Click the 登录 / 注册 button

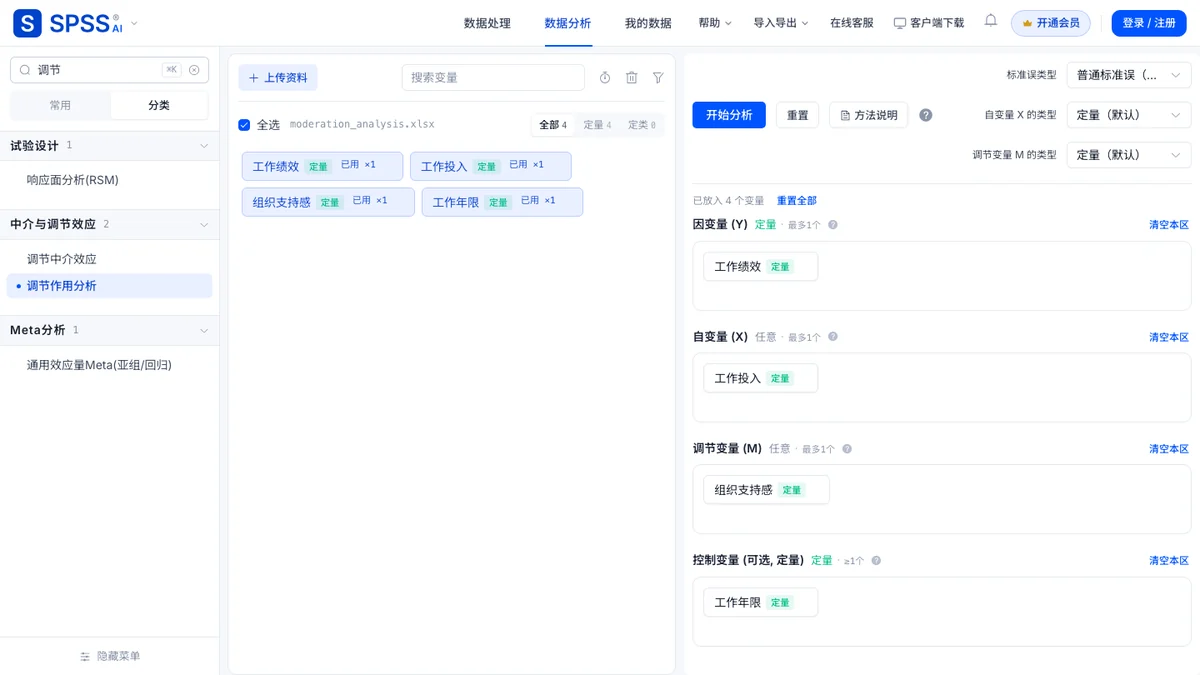click(1149, 23)
